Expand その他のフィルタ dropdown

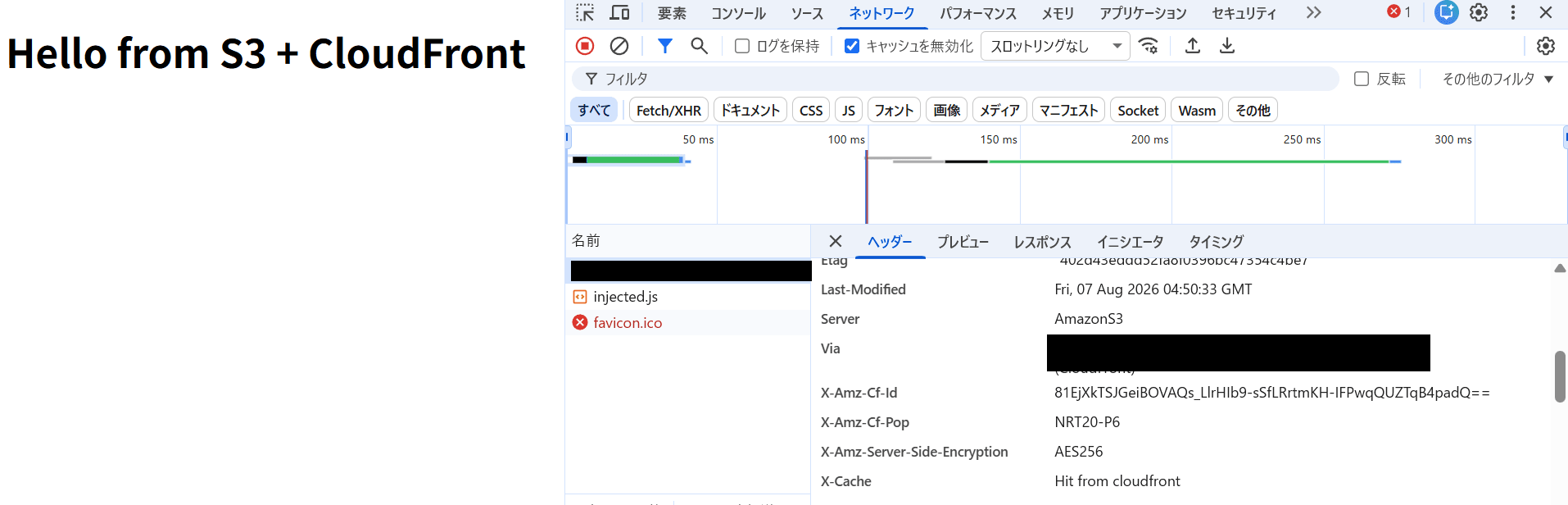[1498, 79]
